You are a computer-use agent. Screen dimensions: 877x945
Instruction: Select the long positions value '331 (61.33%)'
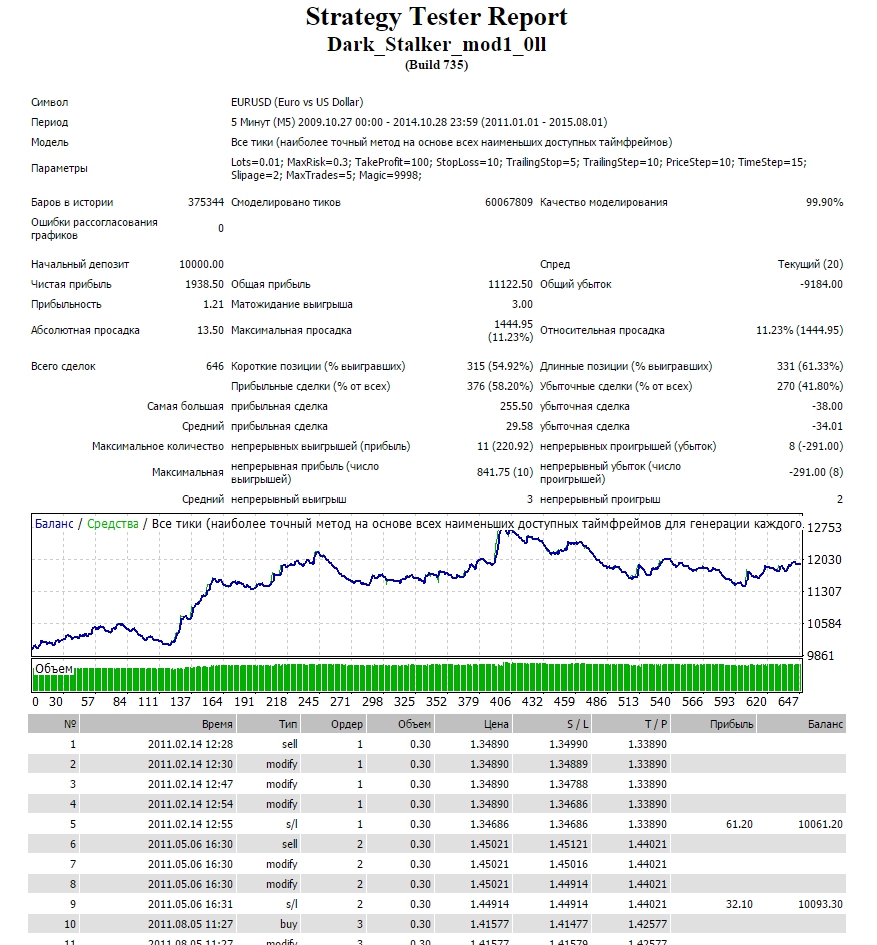click(810, 366)
